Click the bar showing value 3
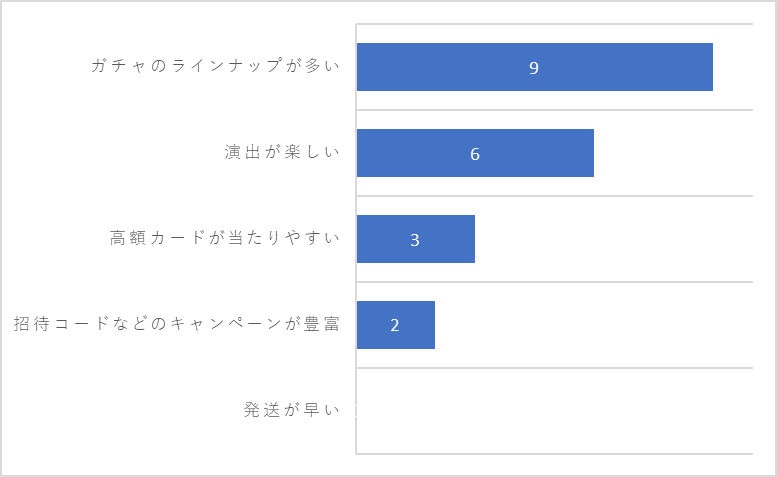 416,239
